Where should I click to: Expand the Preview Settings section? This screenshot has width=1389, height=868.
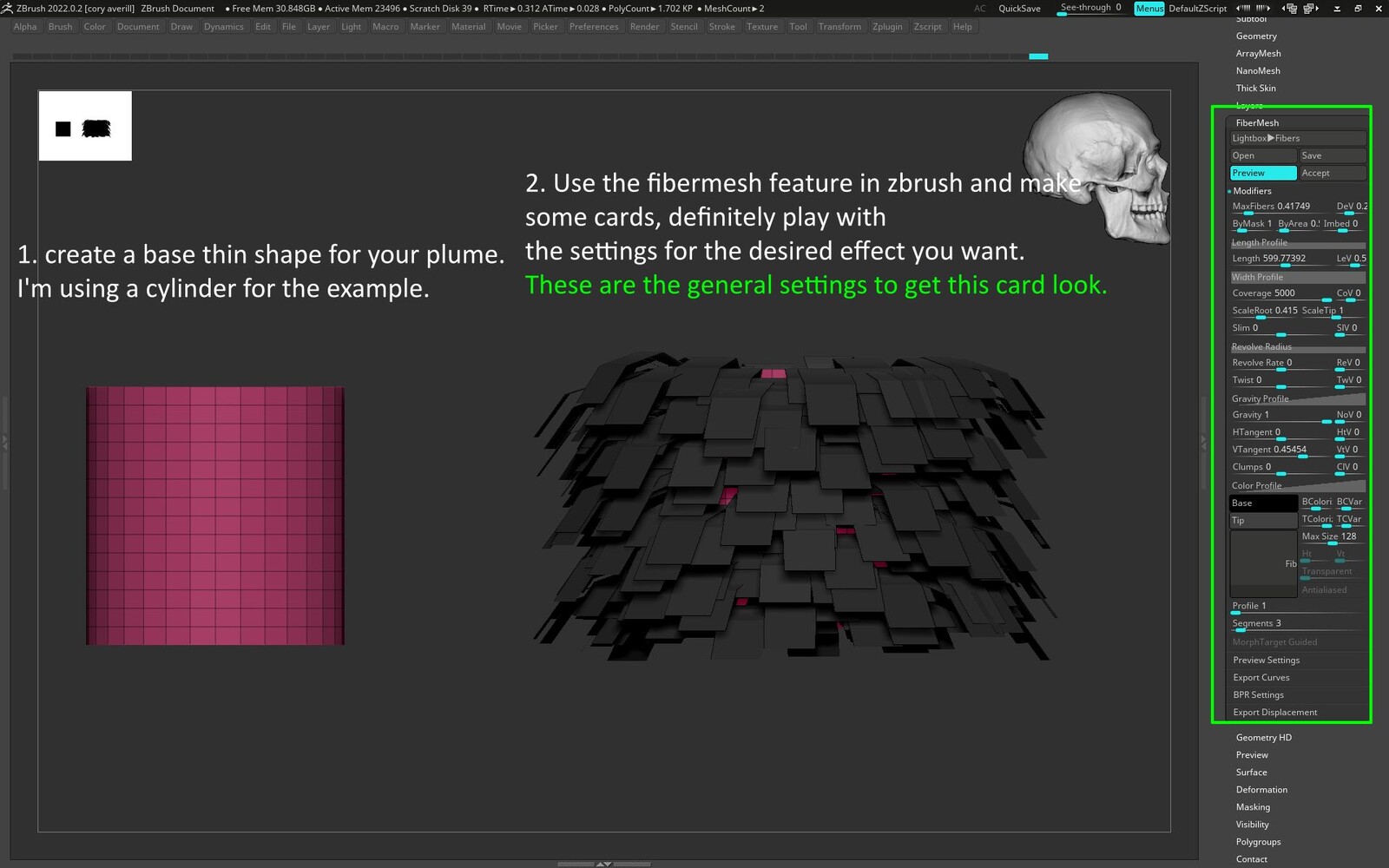1266,661
